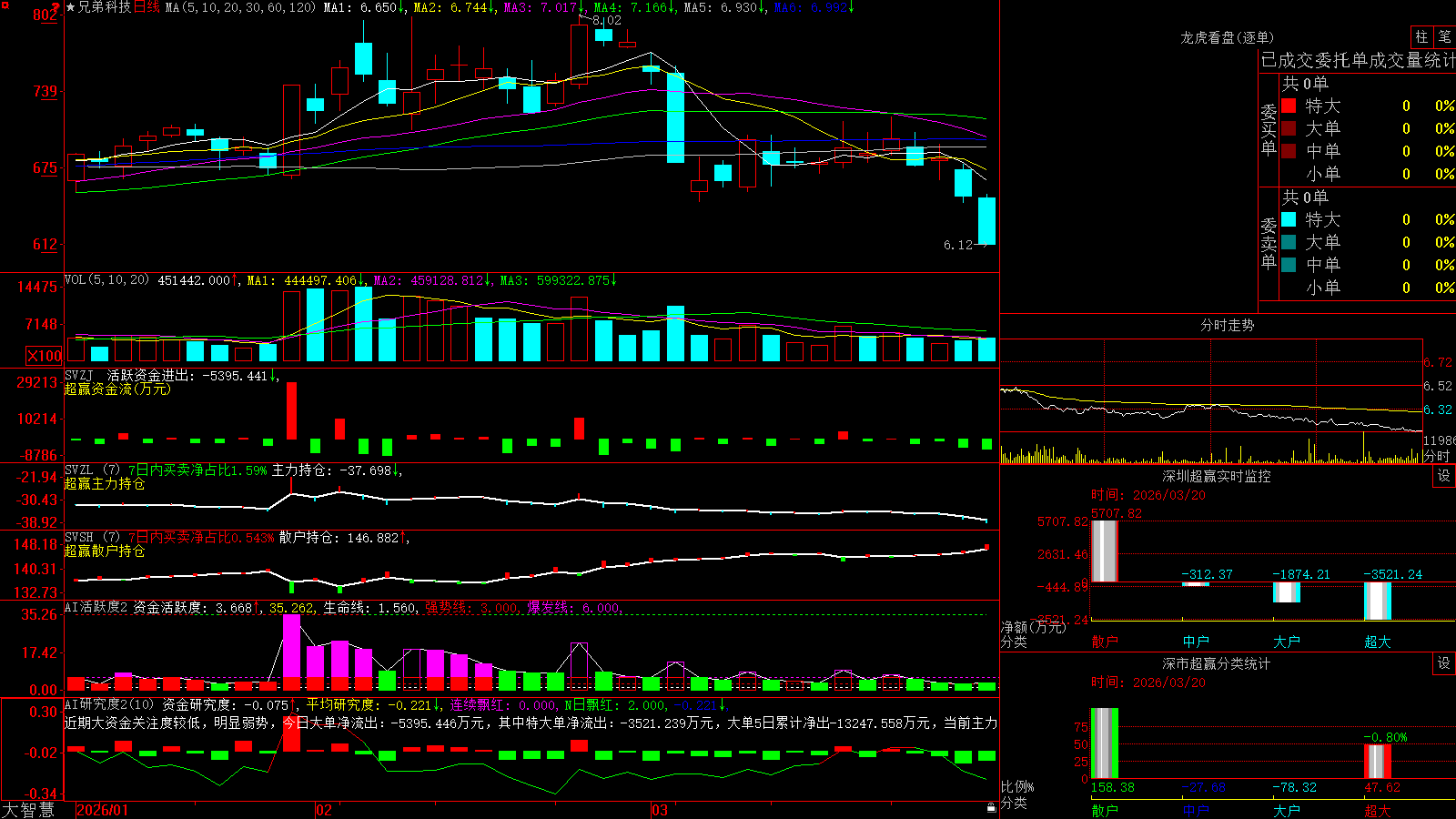Click the 活跃资金进出: -5395.441 value
Image resolution: width=1456 pixels, height=819 pixels.
click(x=193, y=375)
